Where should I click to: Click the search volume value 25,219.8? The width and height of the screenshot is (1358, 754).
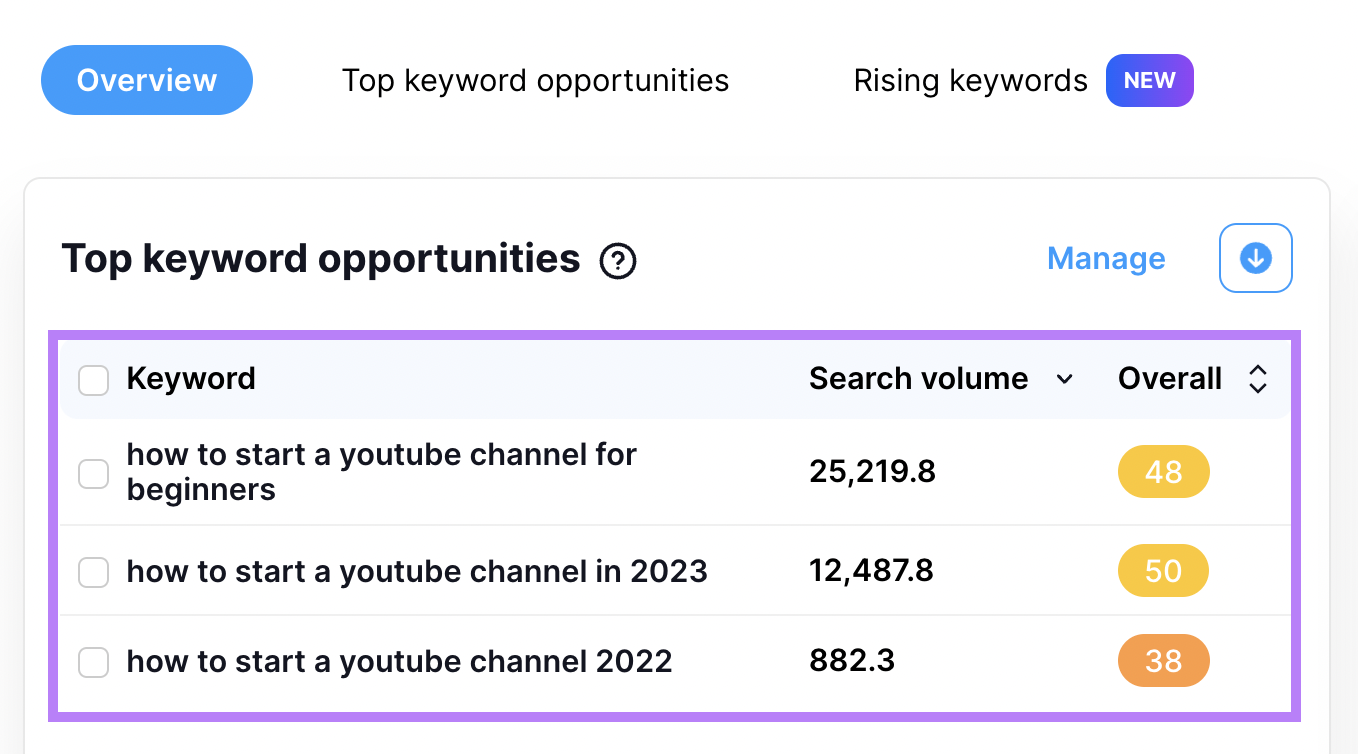click(x=871, y=471)
